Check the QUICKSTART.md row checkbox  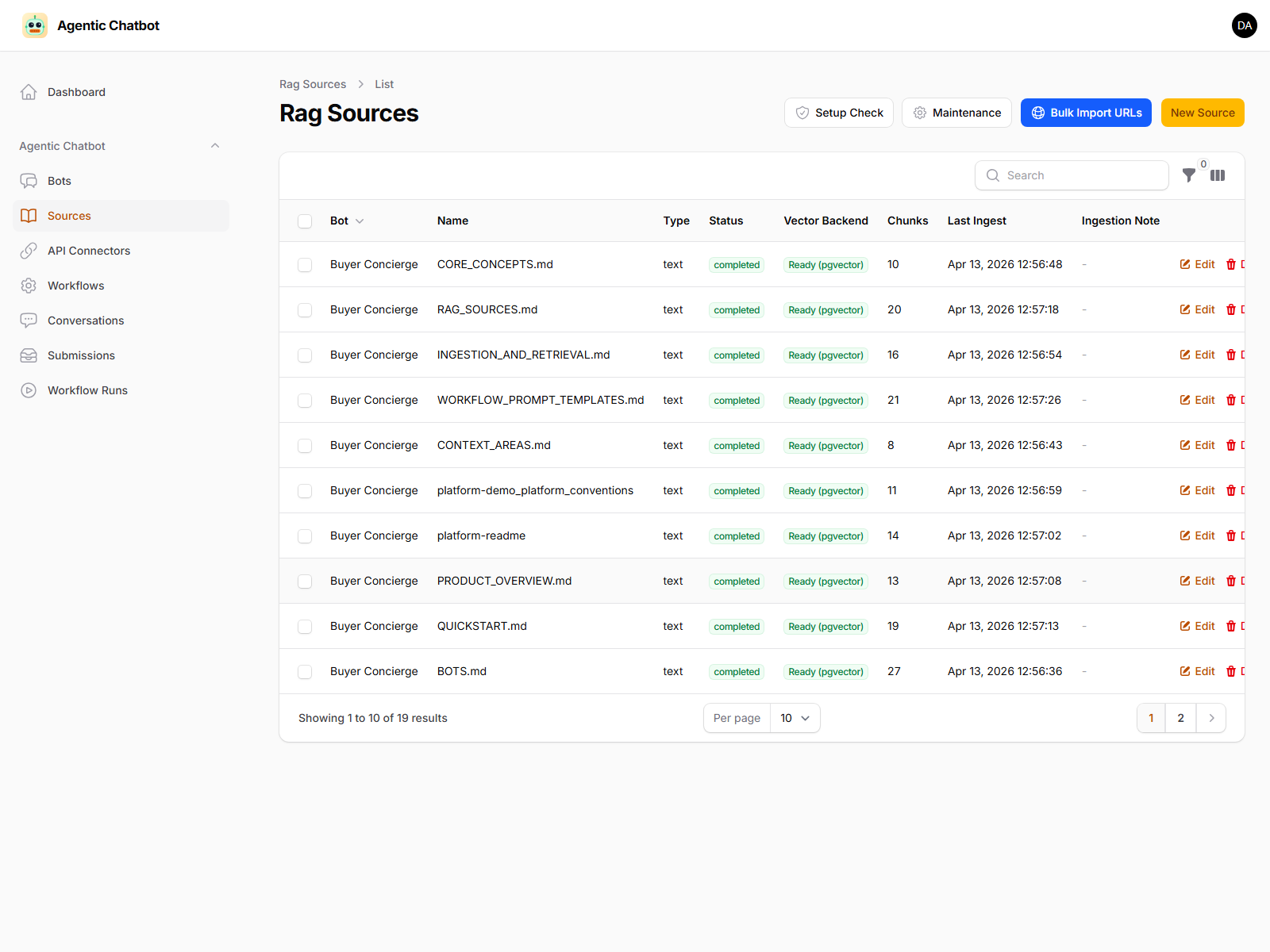coord(305,627)
